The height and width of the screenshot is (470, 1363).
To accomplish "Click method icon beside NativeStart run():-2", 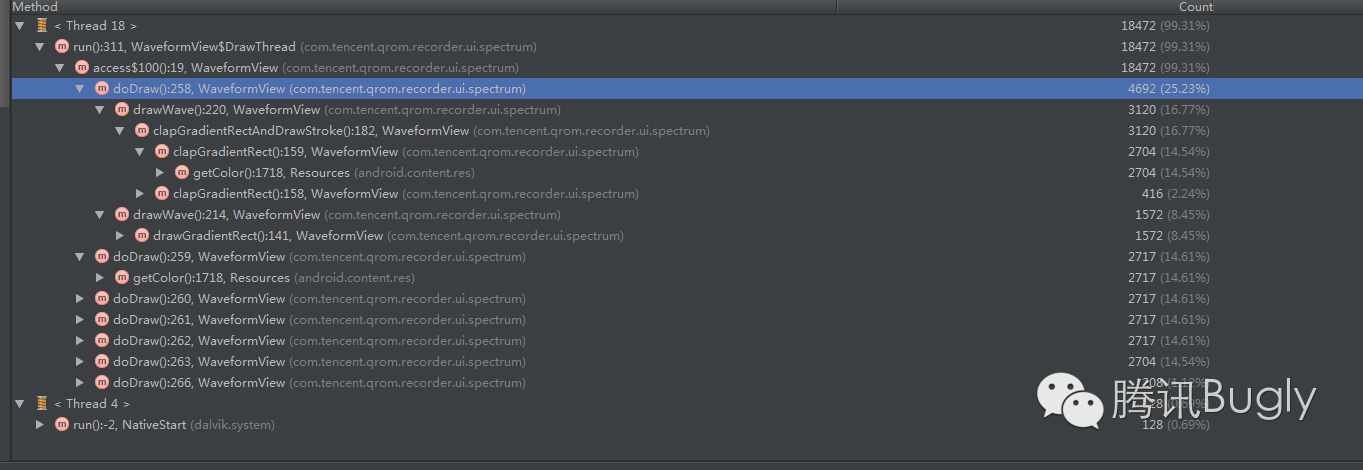I will tap(62, 425).
